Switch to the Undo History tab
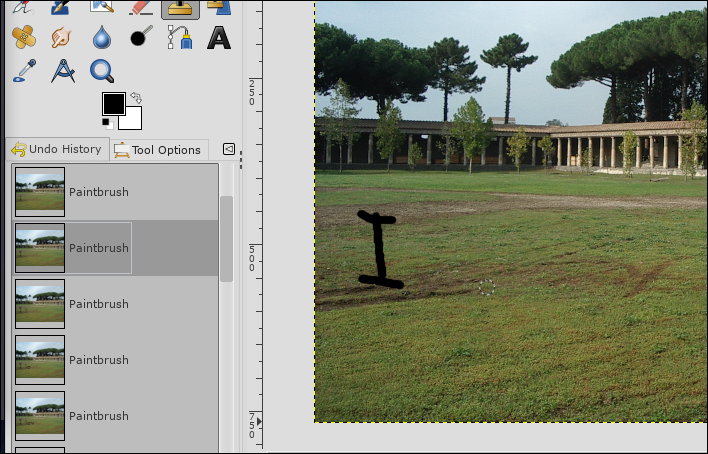 click(x=57, y=149)
